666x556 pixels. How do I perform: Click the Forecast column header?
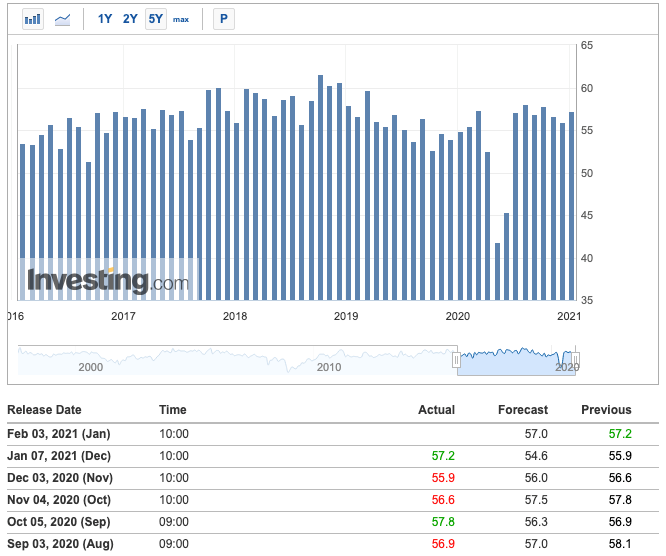(x=523, y=410)
